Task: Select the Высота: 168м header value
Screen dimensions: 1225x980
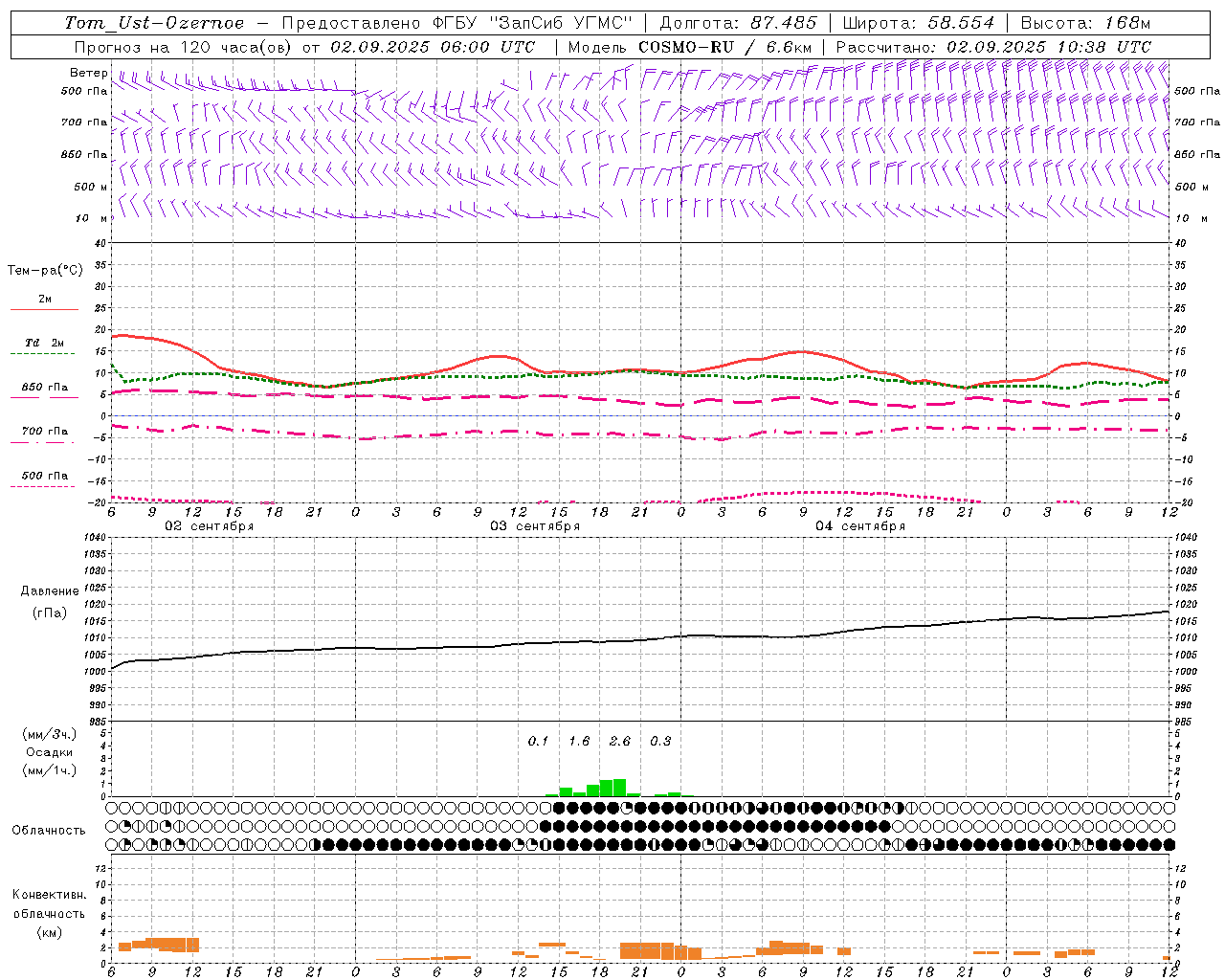Action: pos(1085,23)
